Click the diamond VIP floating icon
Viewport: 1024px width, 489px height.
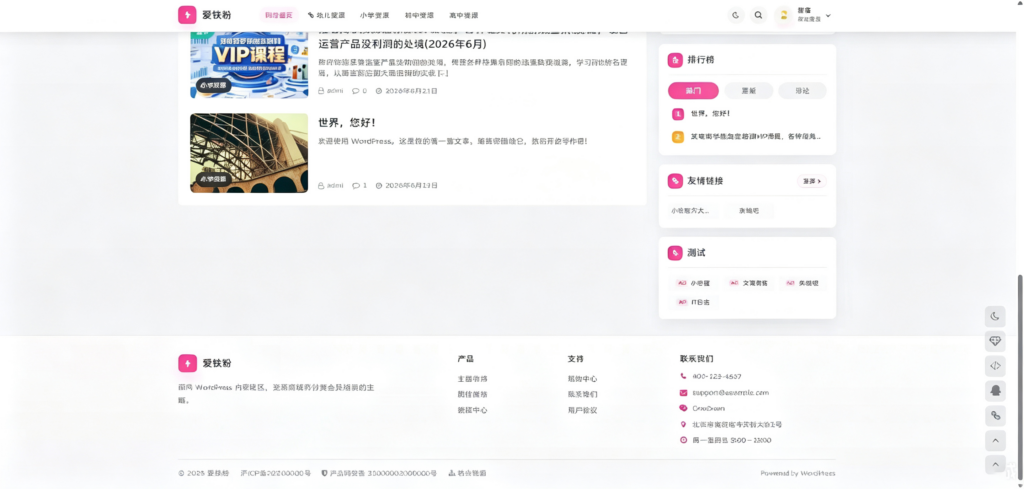[x=995, y=341]
